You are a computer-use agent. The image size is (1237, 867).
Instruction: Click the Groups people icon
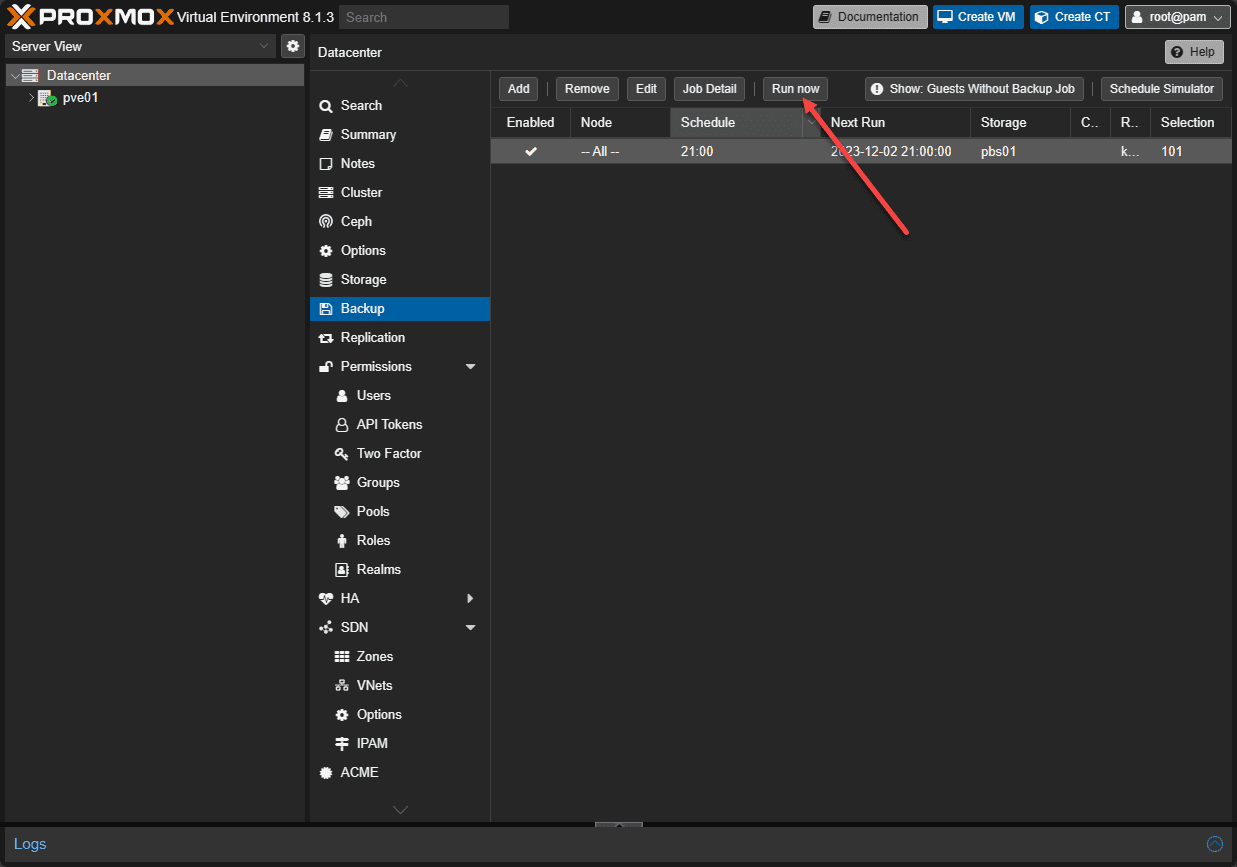pos(341,483)
